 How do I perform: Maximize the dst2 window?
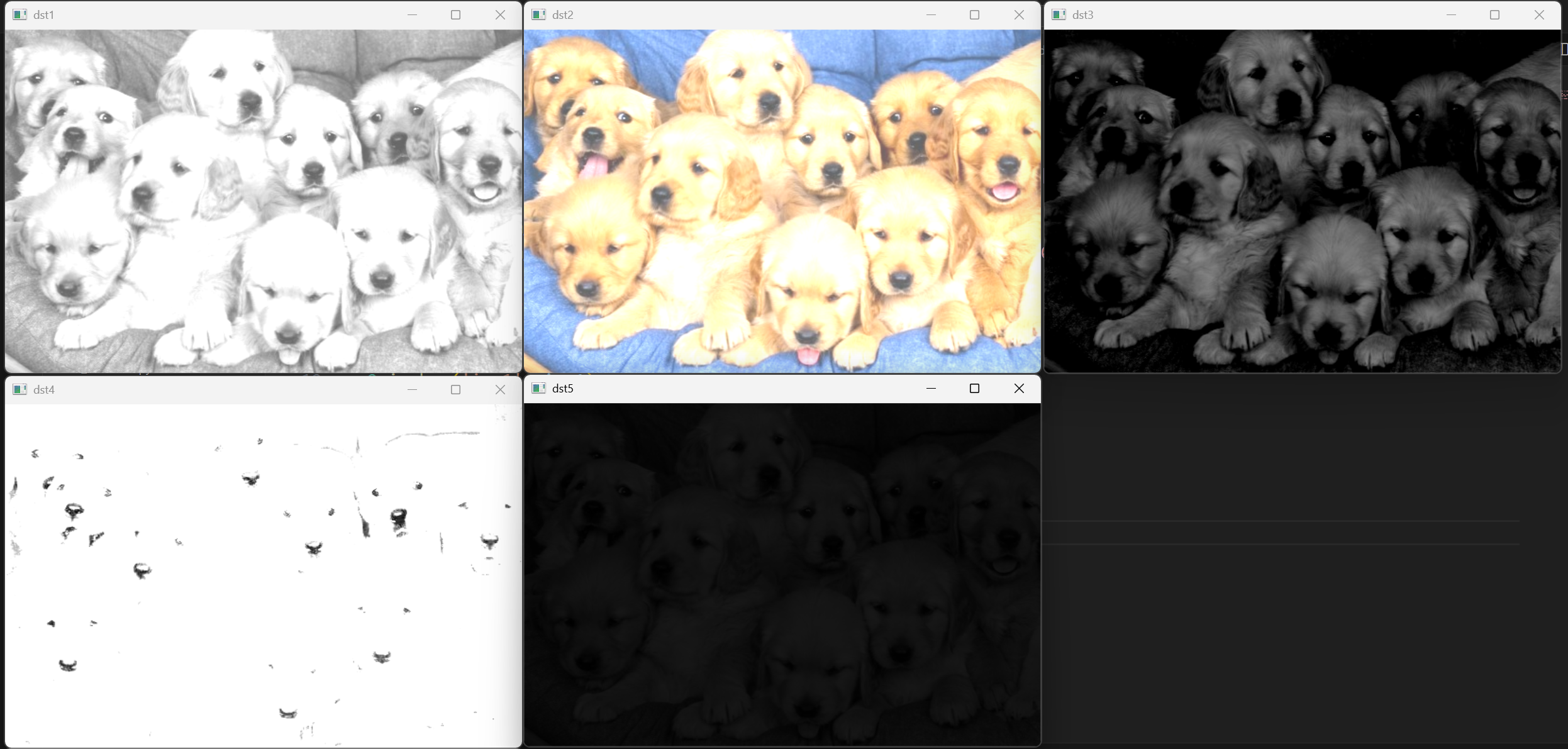[974, 14]
